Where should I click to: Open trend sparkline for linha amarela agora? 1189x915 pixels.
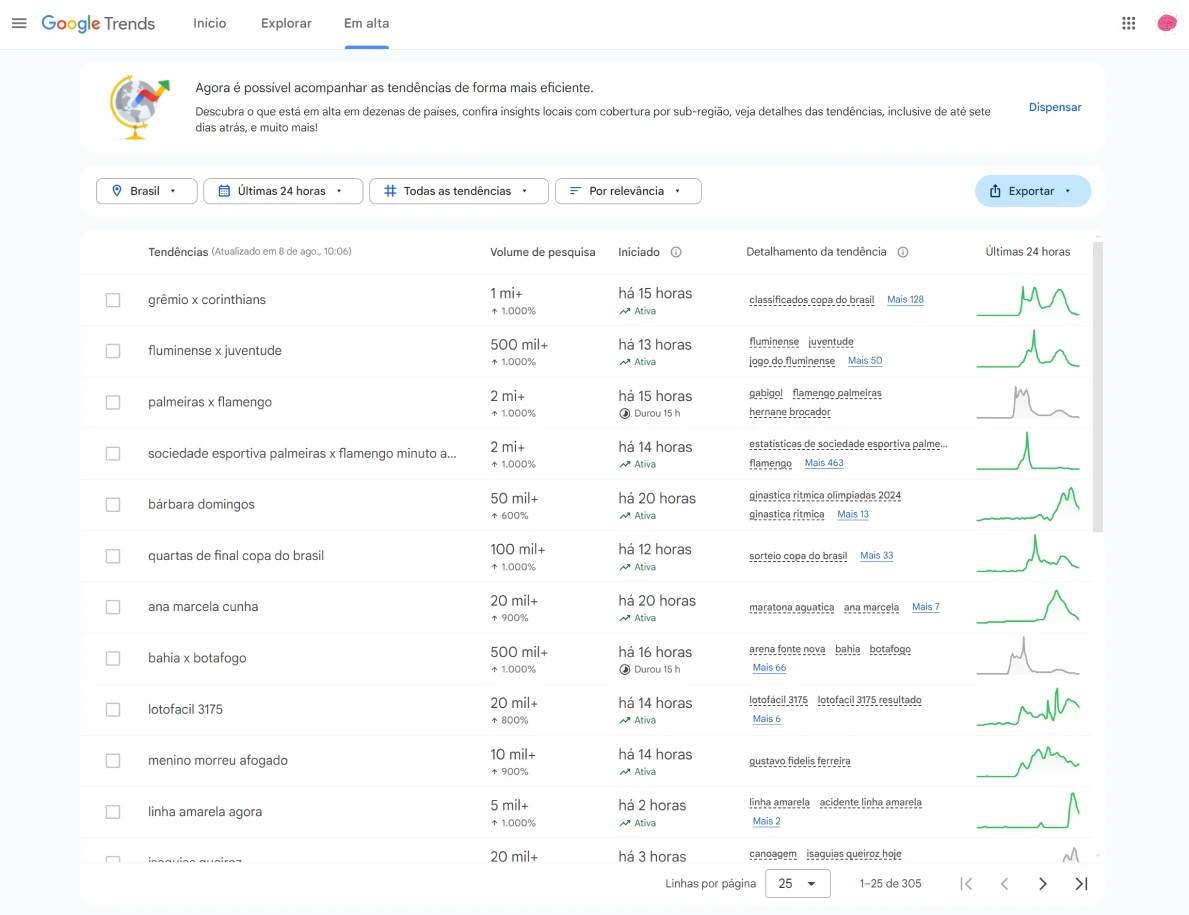pos(1027,811)
